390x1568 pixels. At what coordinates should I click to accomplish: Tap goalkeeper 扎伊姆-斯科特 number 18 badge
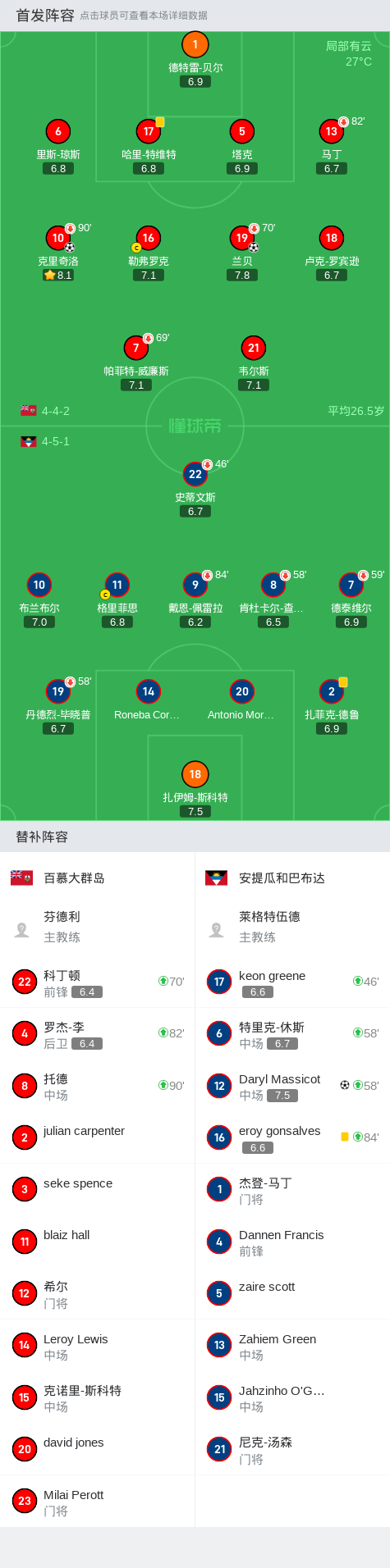[x=195, y=774]
